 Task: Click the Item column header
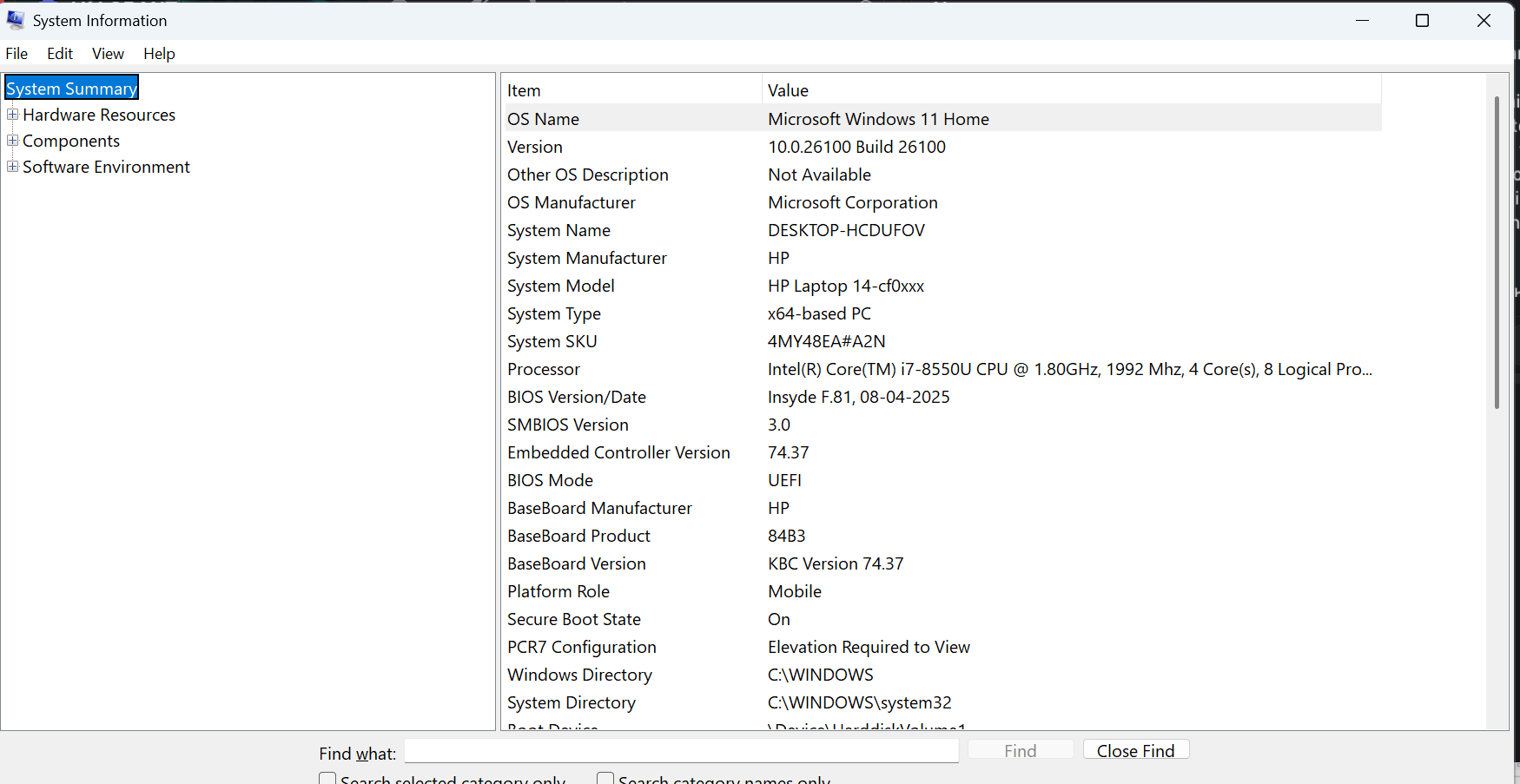(x=632, y=90)
